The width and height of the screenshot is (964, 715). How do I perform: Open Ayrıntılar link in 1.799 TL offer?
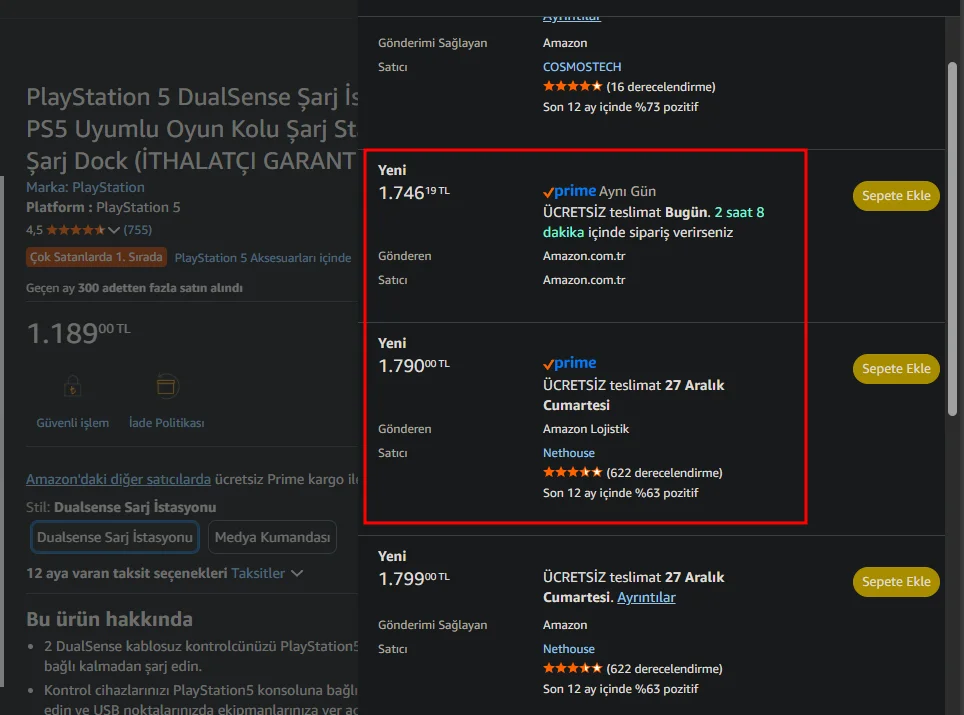[646, 598]
